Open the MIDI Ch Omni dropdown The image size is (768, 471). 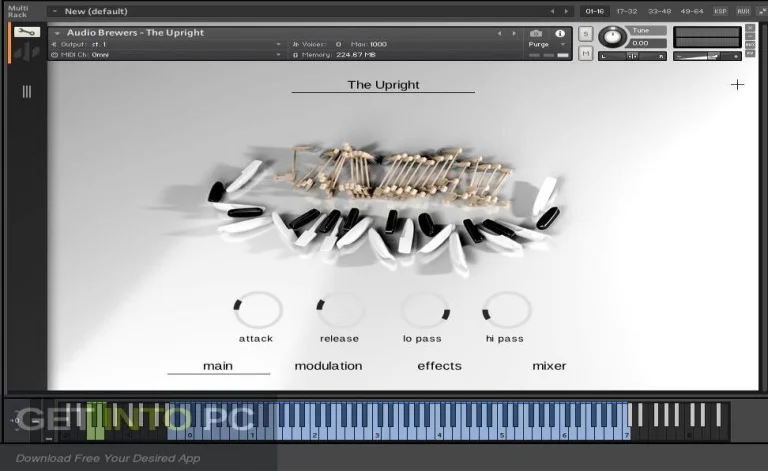(x=278, y=55)
